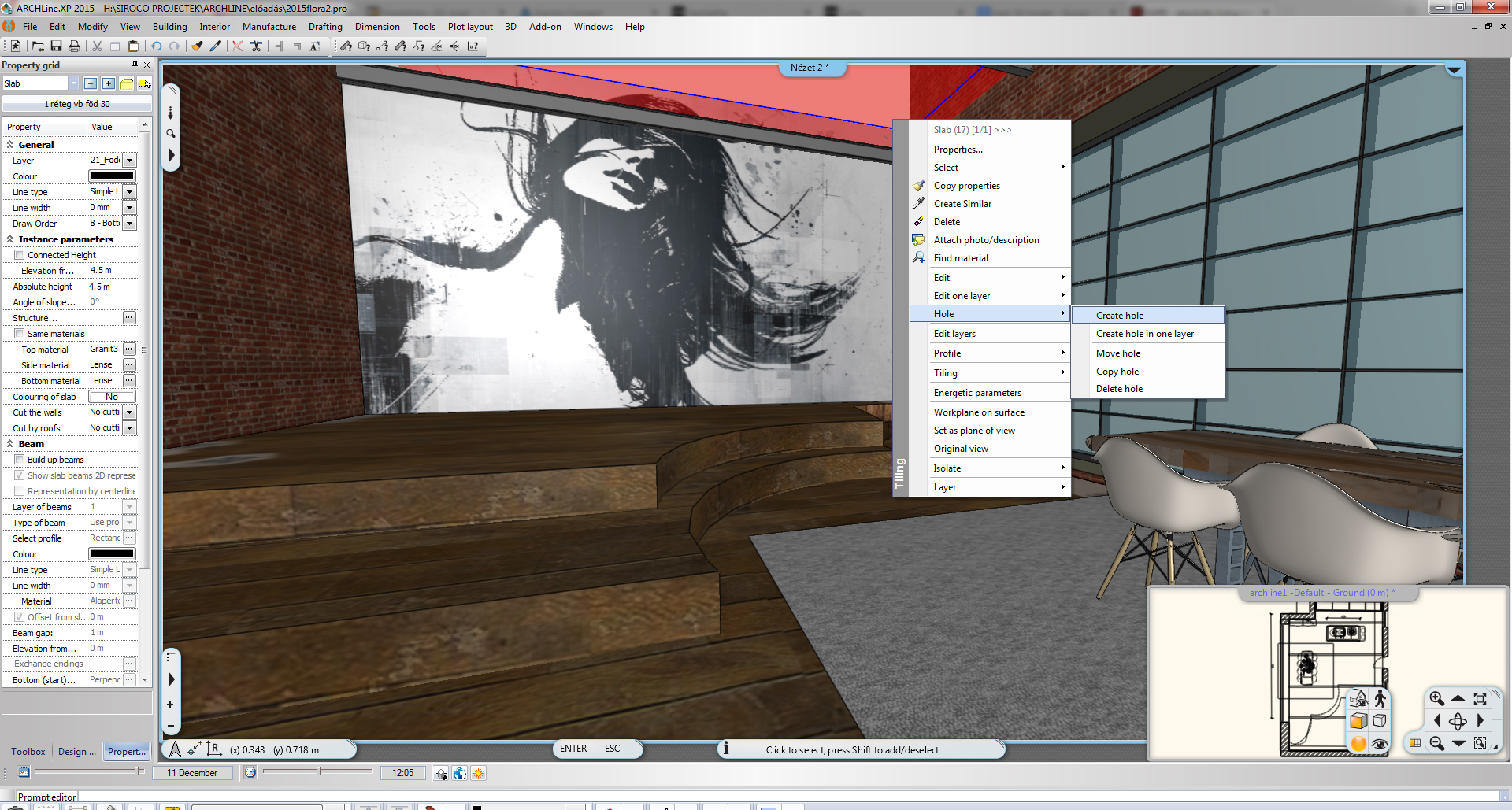Click the Top material browse button

(129, 350)
